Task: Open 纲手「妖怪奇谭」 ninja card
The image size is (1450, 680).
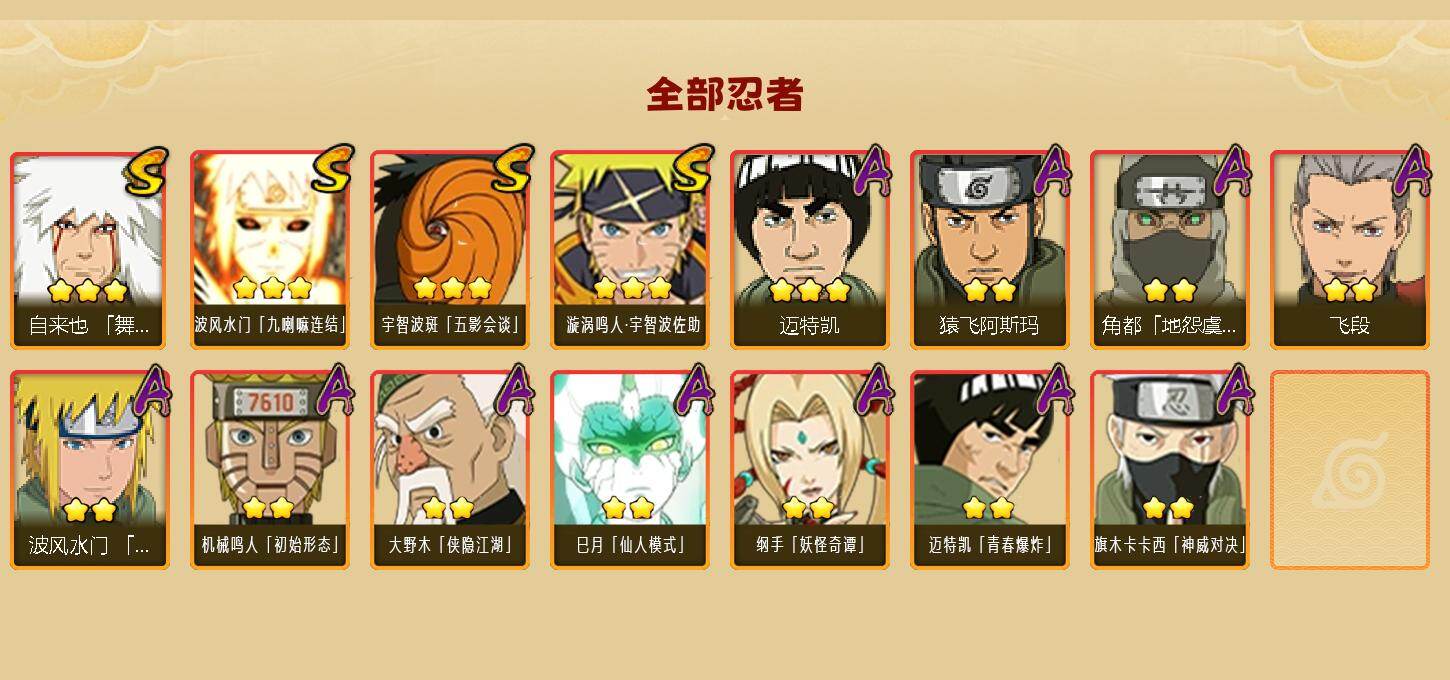Action: click(x=810, y=470)
